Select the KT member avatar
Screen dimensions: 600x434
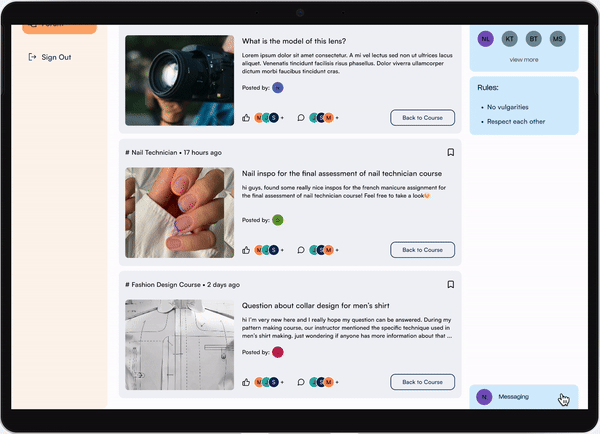pyautogui.click(x=510, y=39)
